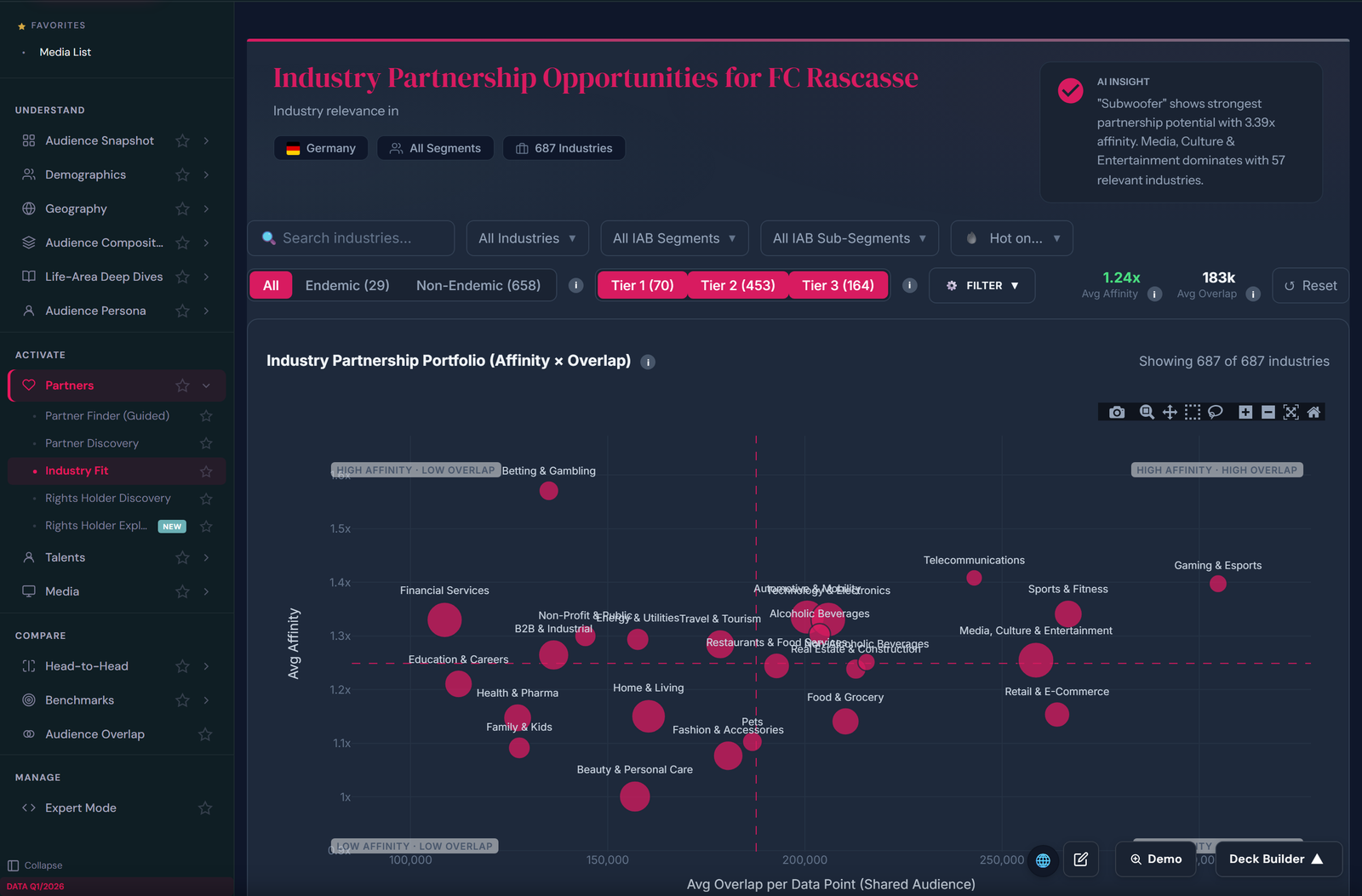This screenshot has width=1362, height=896.
Task: Show info next to Tier filter group
Action: tap(910, 285)
